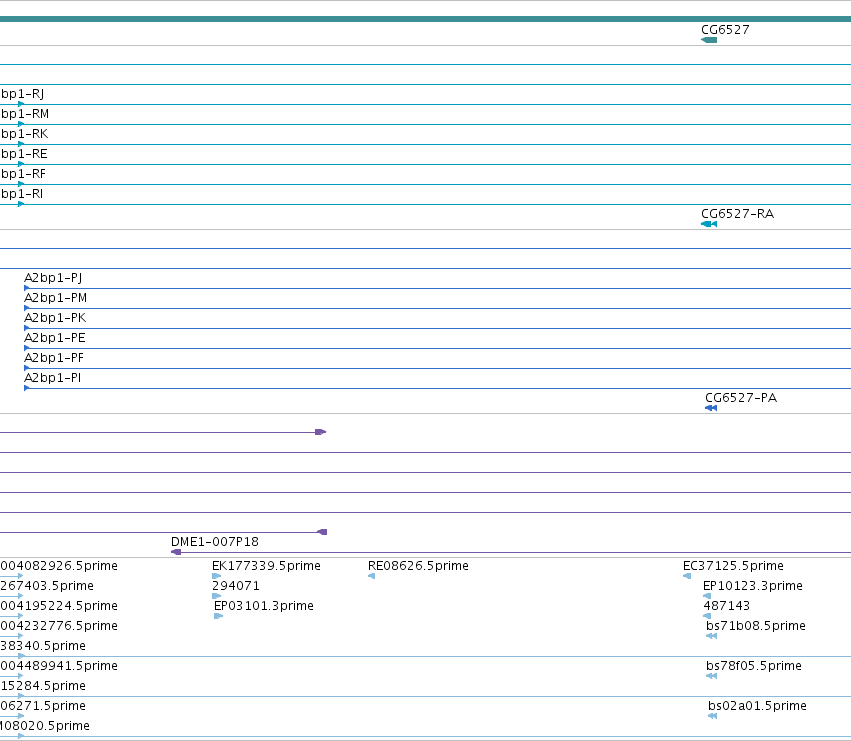Open the 004195224.5prime EST label

click(59, 606)
